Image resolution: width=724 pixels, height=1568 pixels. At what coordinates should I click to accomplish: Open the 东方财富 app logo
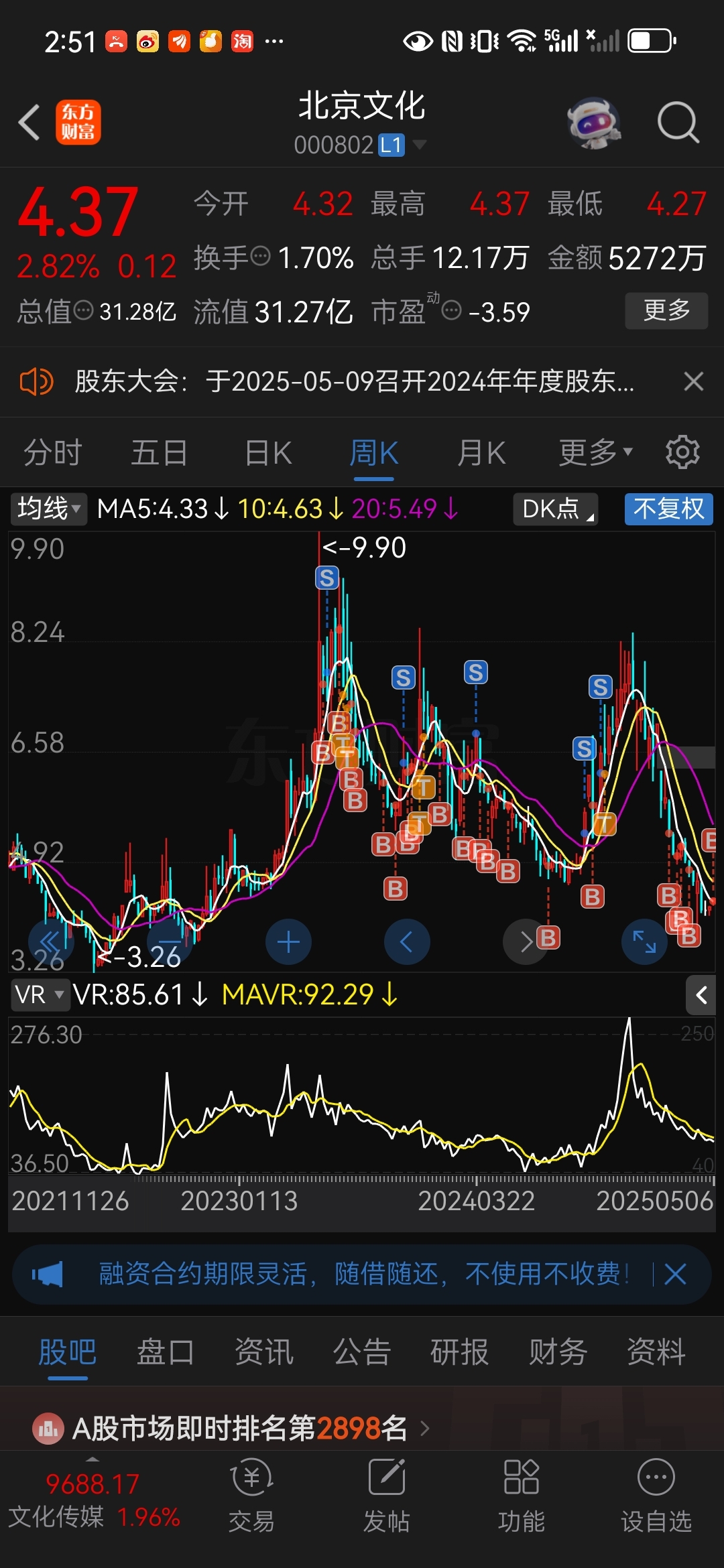[x=78, y=123]
